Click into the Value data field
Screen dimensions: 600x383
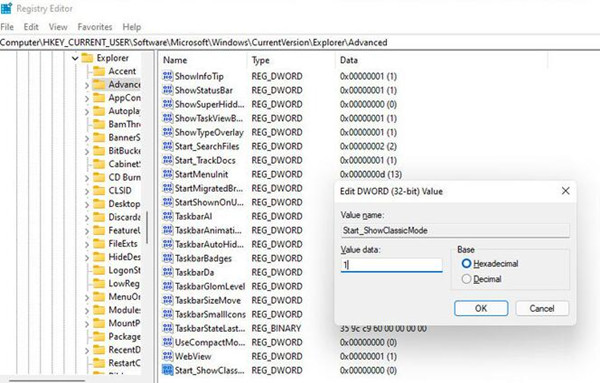tap(391, 265)
